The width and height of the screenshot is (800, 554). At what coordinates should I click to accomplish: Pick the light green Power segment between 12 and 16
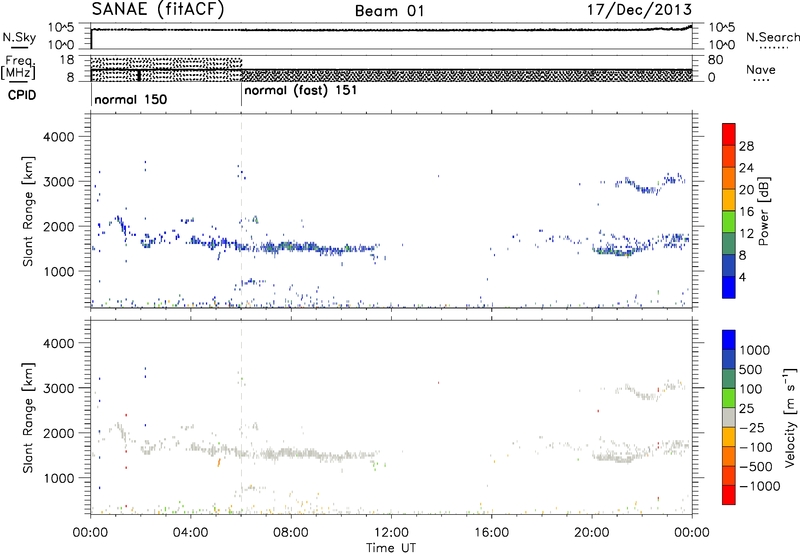729,221
